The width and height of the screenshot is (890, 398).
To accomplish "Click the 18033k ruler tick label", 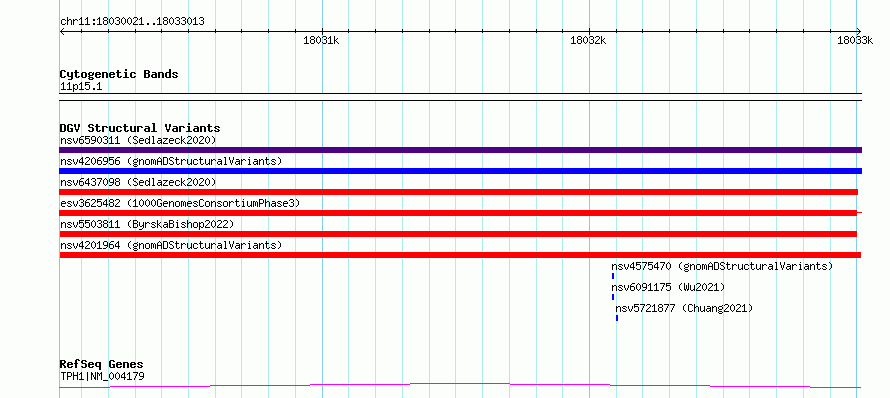I will click(855, 40).
